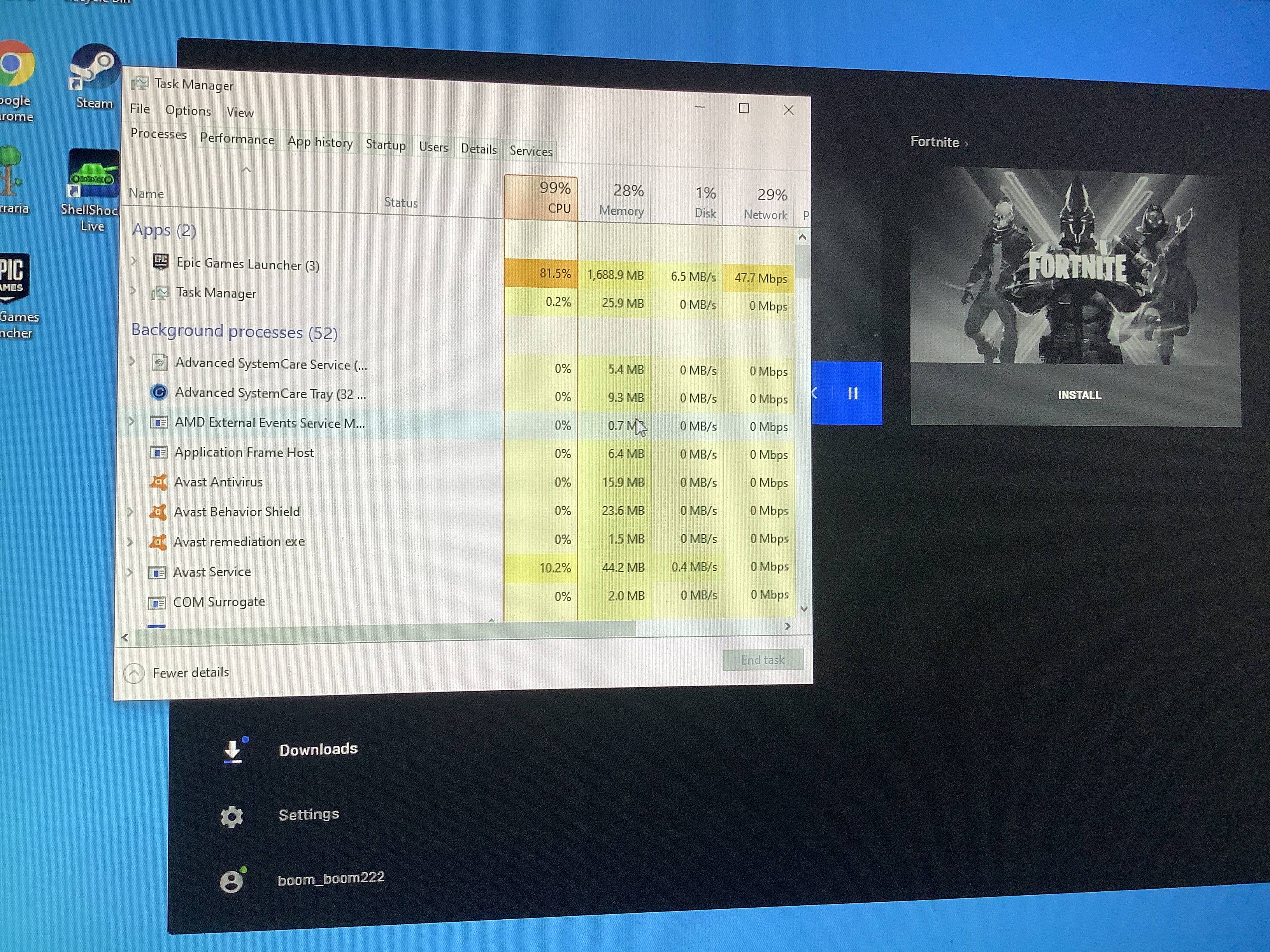Pause the download in Epic Games Launcher
1270x952 pixels.
(853, 393)
